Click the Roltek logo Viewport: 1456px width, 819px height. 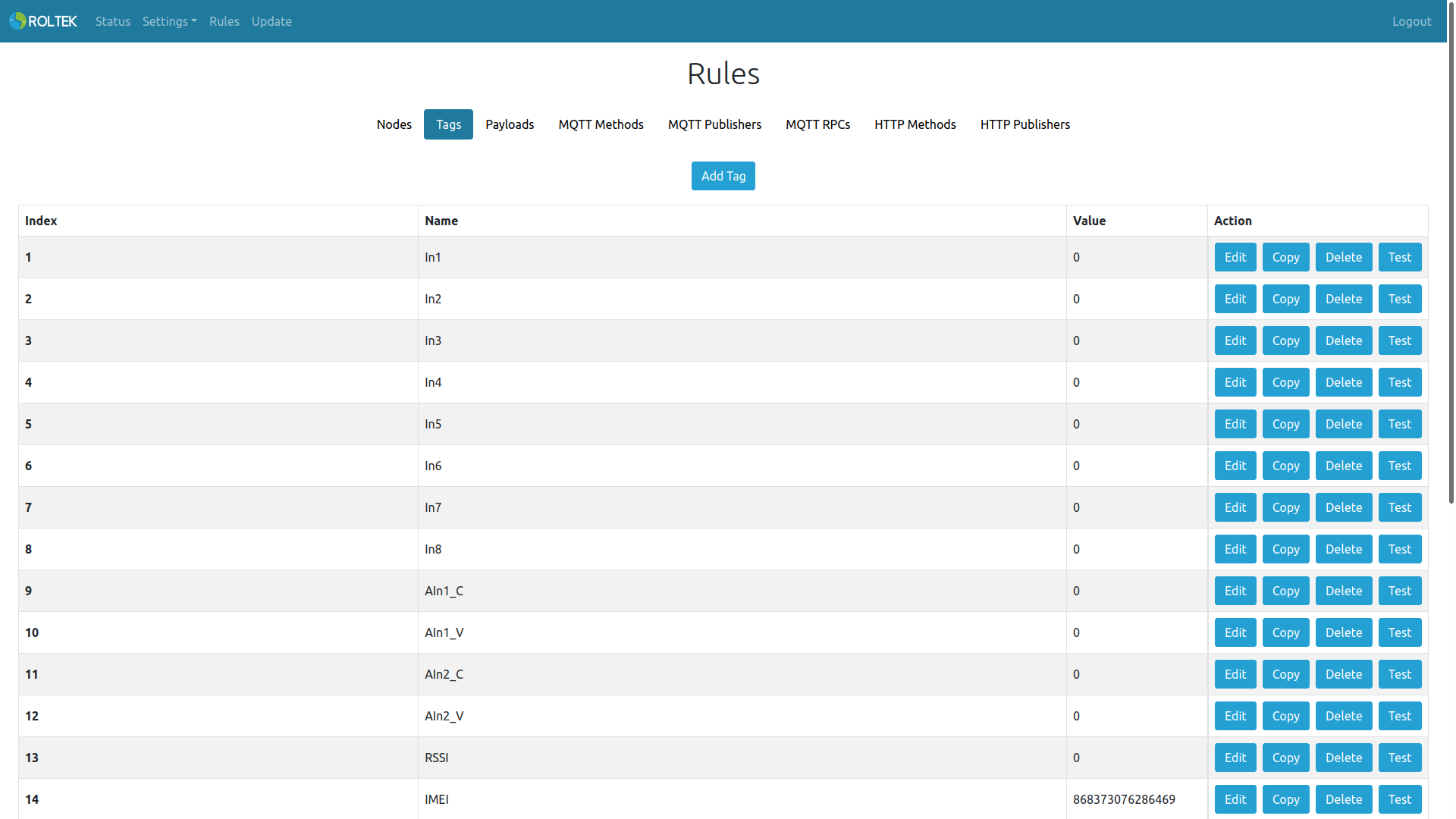43,21
